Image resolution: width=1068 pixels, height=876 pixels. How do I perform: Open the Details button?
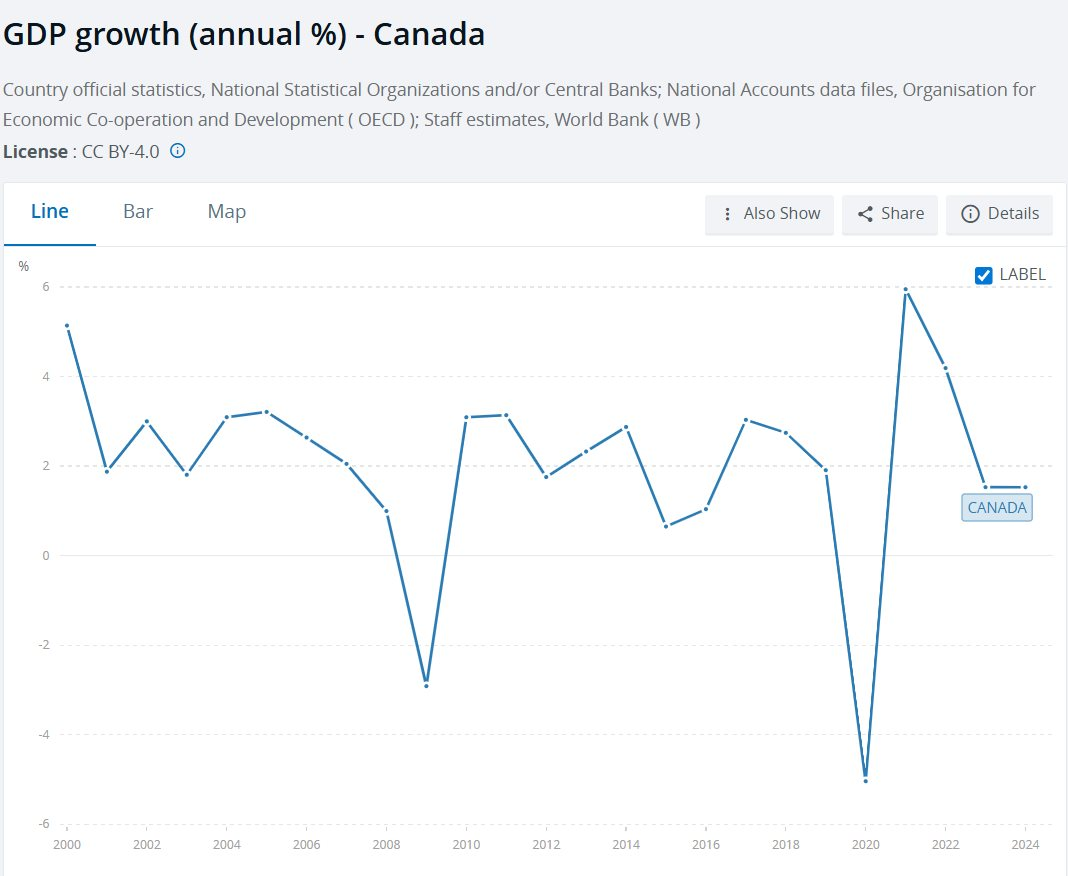(999, 214)
